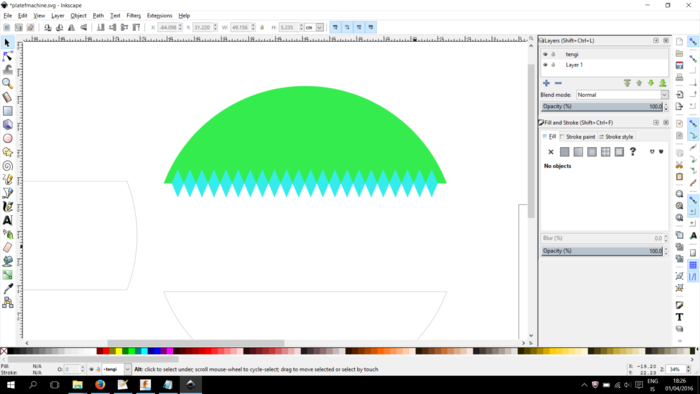Image resolution: width=700 pixels, height=394 pixels.
Task: Select the Connector tool
Action: [x=7, y=303]
